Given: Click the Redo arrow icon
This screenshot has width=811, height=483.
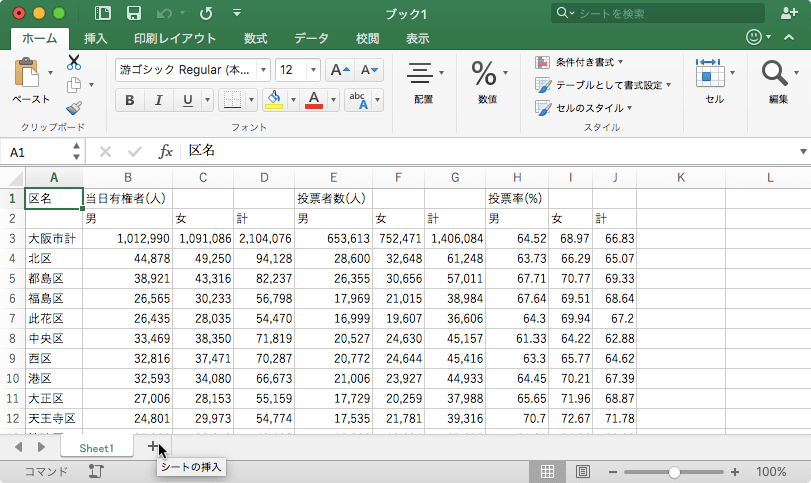Looking at the screenshot, I should point(206,13).
